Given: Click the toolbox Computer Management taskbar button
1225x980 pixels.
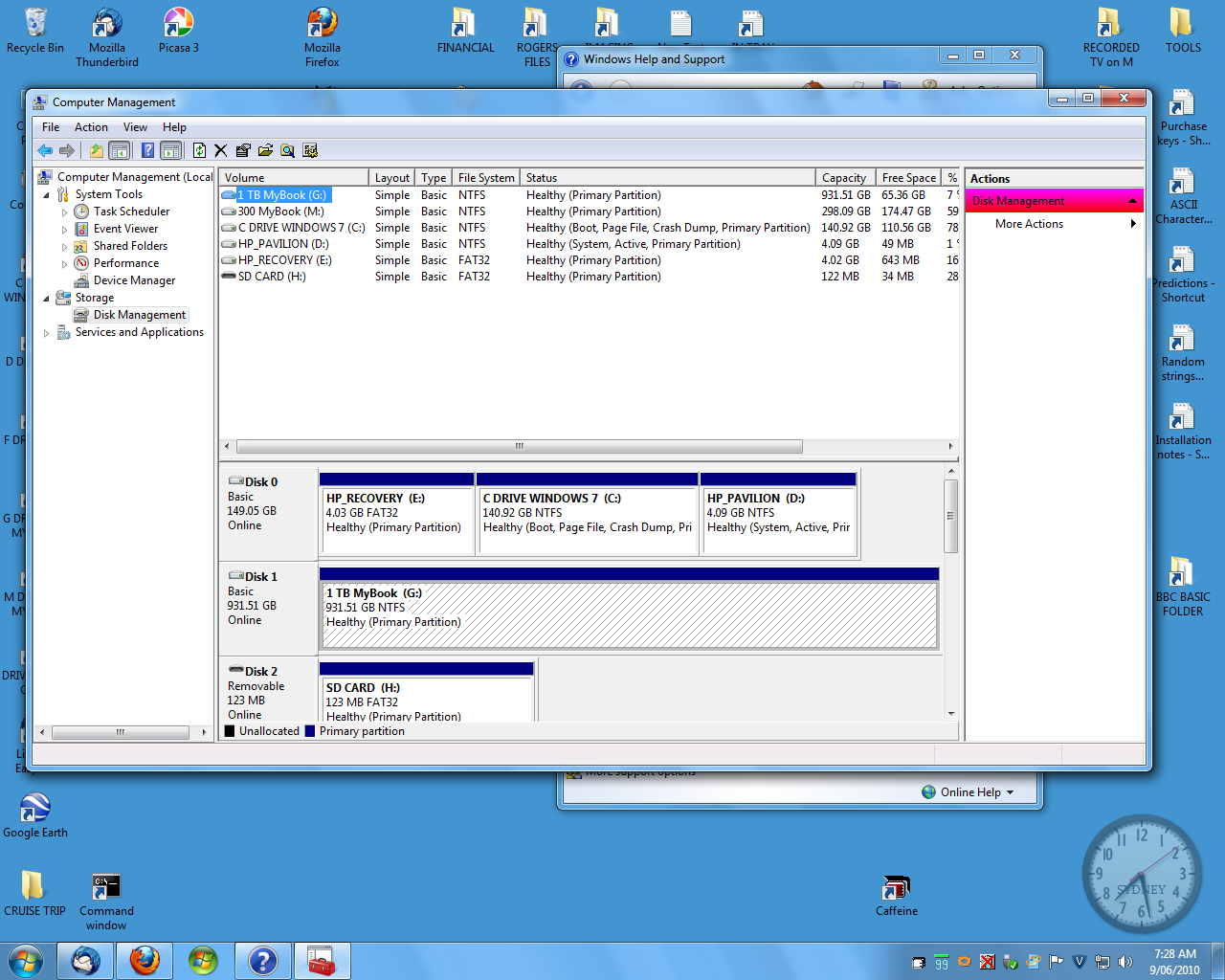Looking at the screenshot, I should 323,961.
